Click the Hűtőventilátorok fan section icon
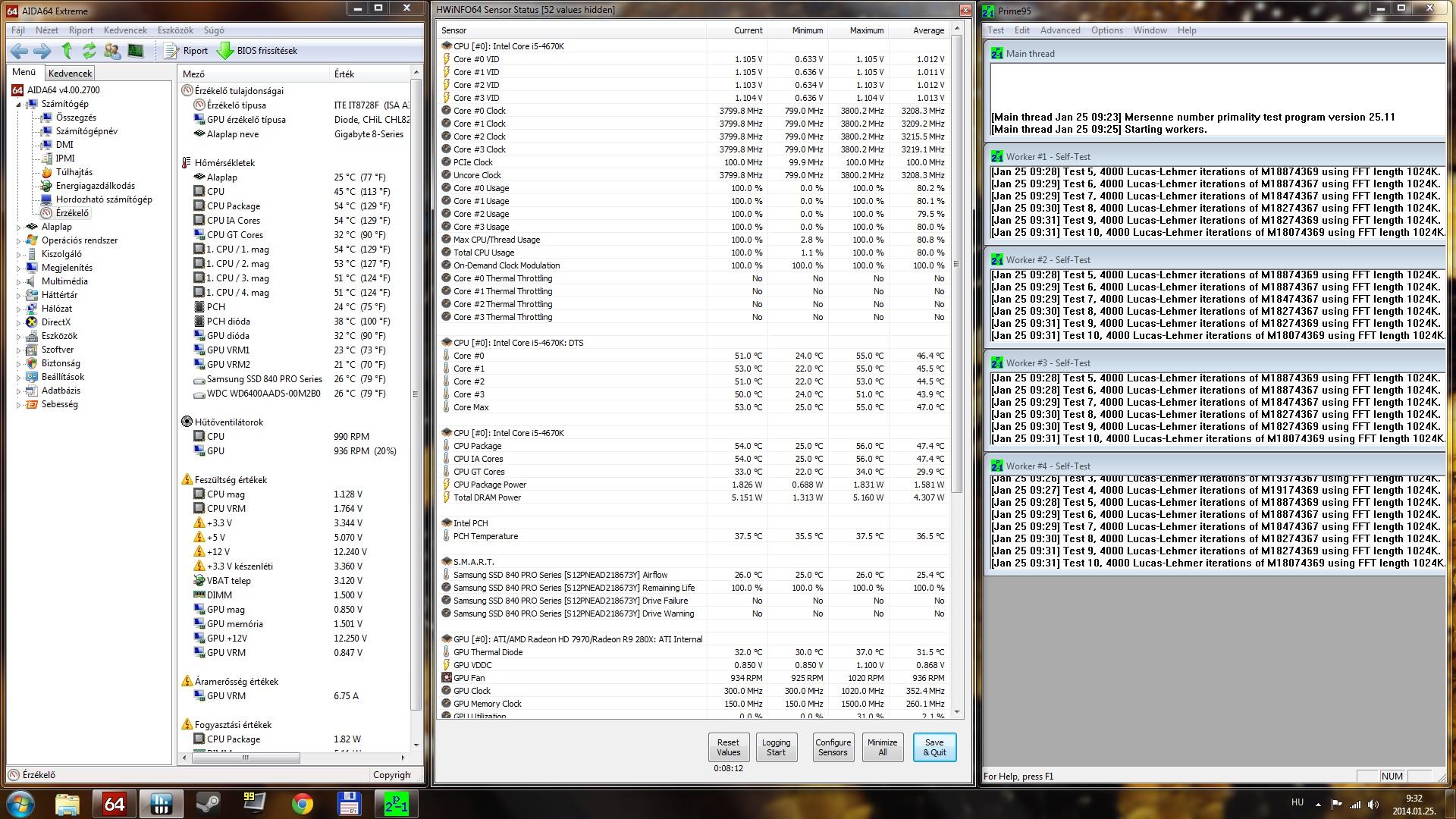 187,422
